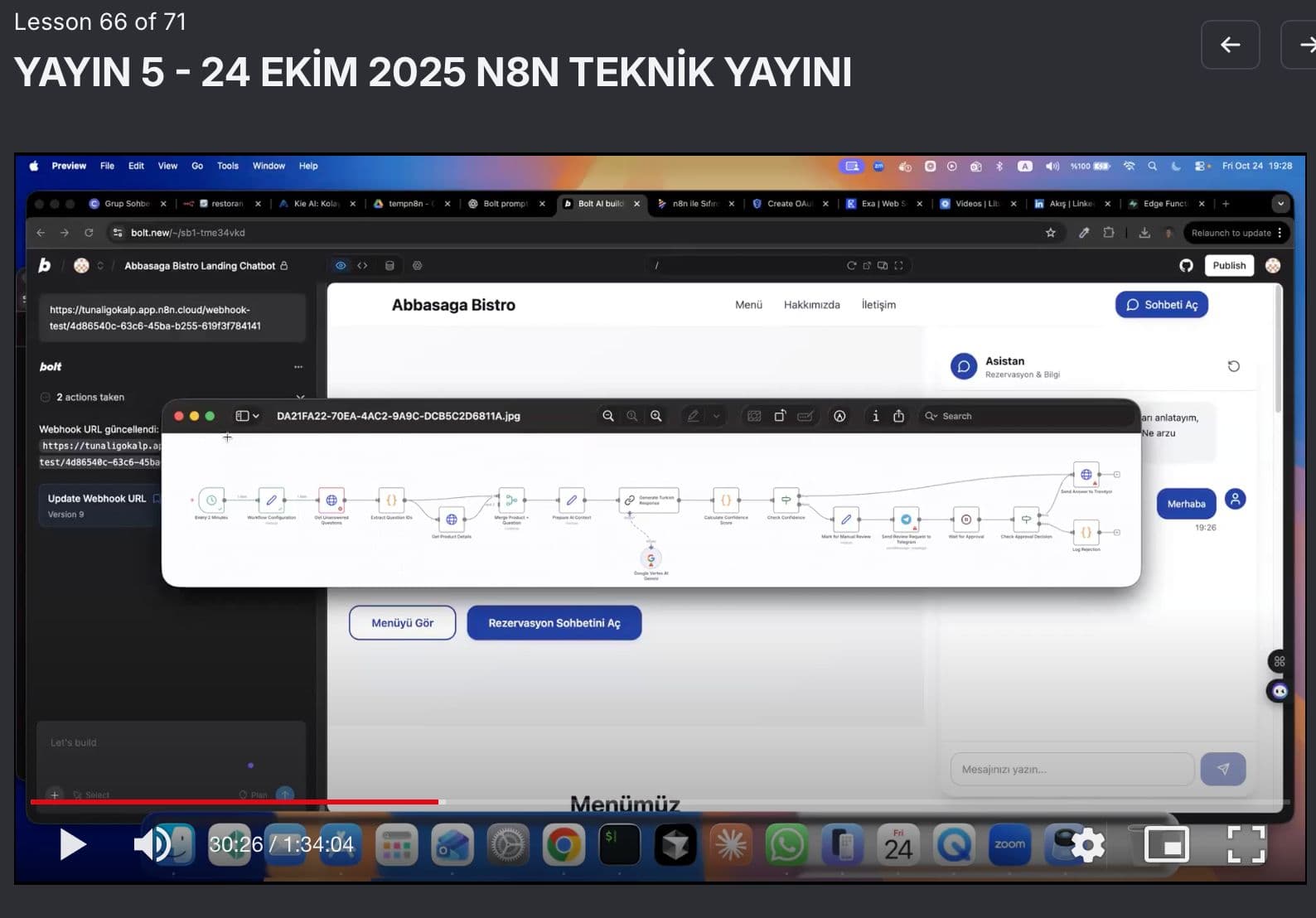Zoom in on Preview image
The width and height of the screenshot is (1316, 918).
pyautogui.click(x=656, y=416)
